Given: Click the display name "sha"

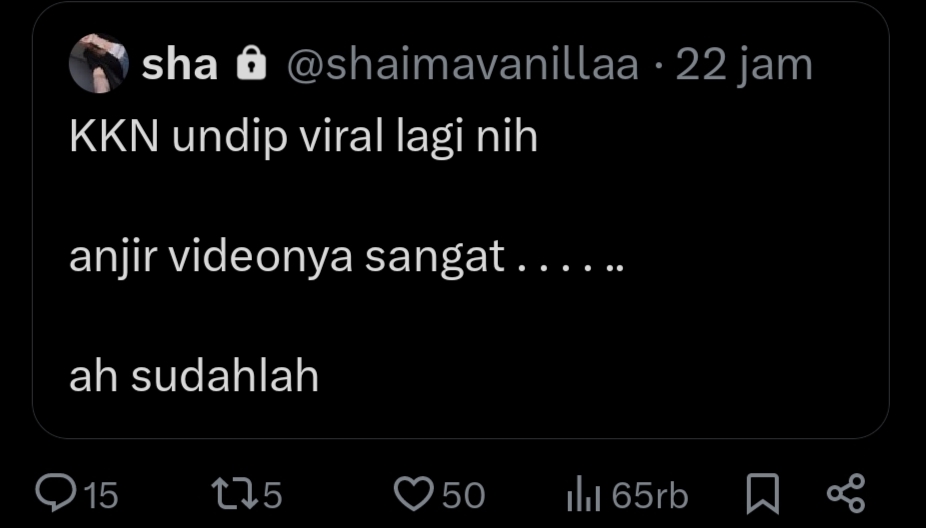Looking at the screenshot, I should coord(179,66).
